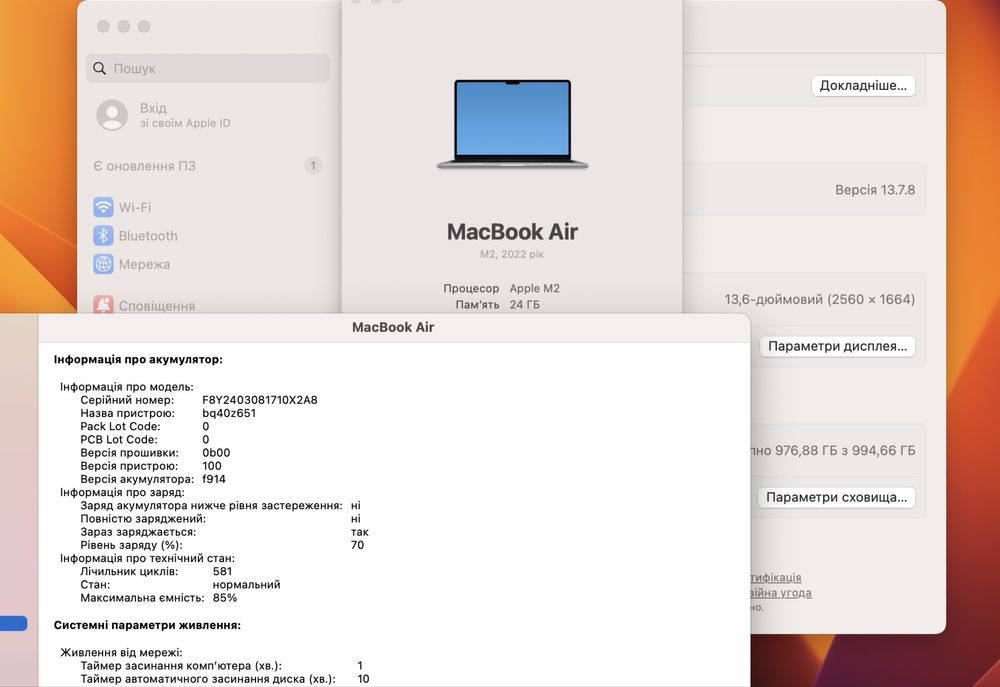Click the Процесор Apple M2 value
Screen dimensions: 1000x687
(x=534, y=288)
